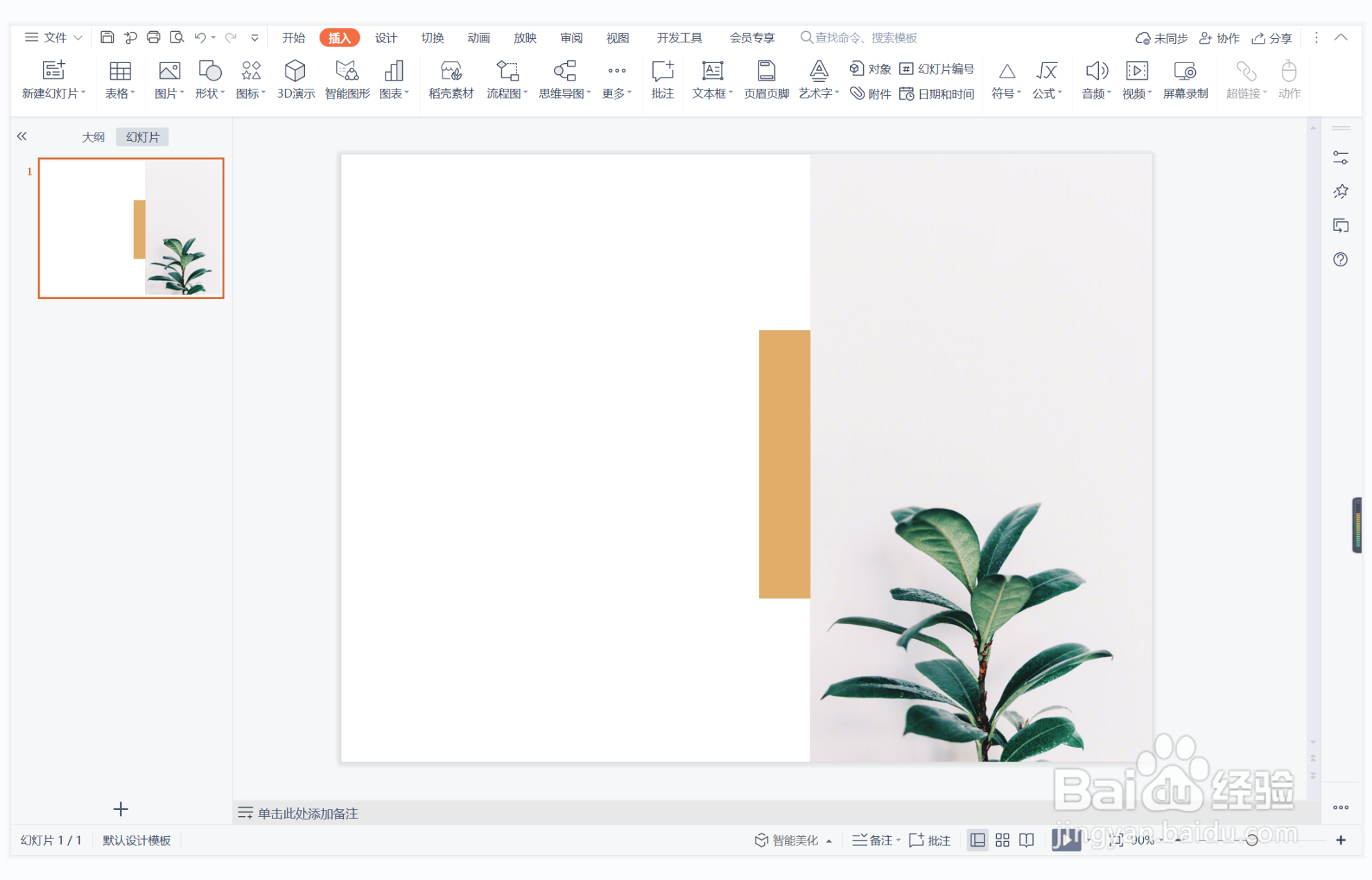Click the 协作 collaborate button
The image size is (1372, 880).
pyautogui.click(x=1219, y=37)
